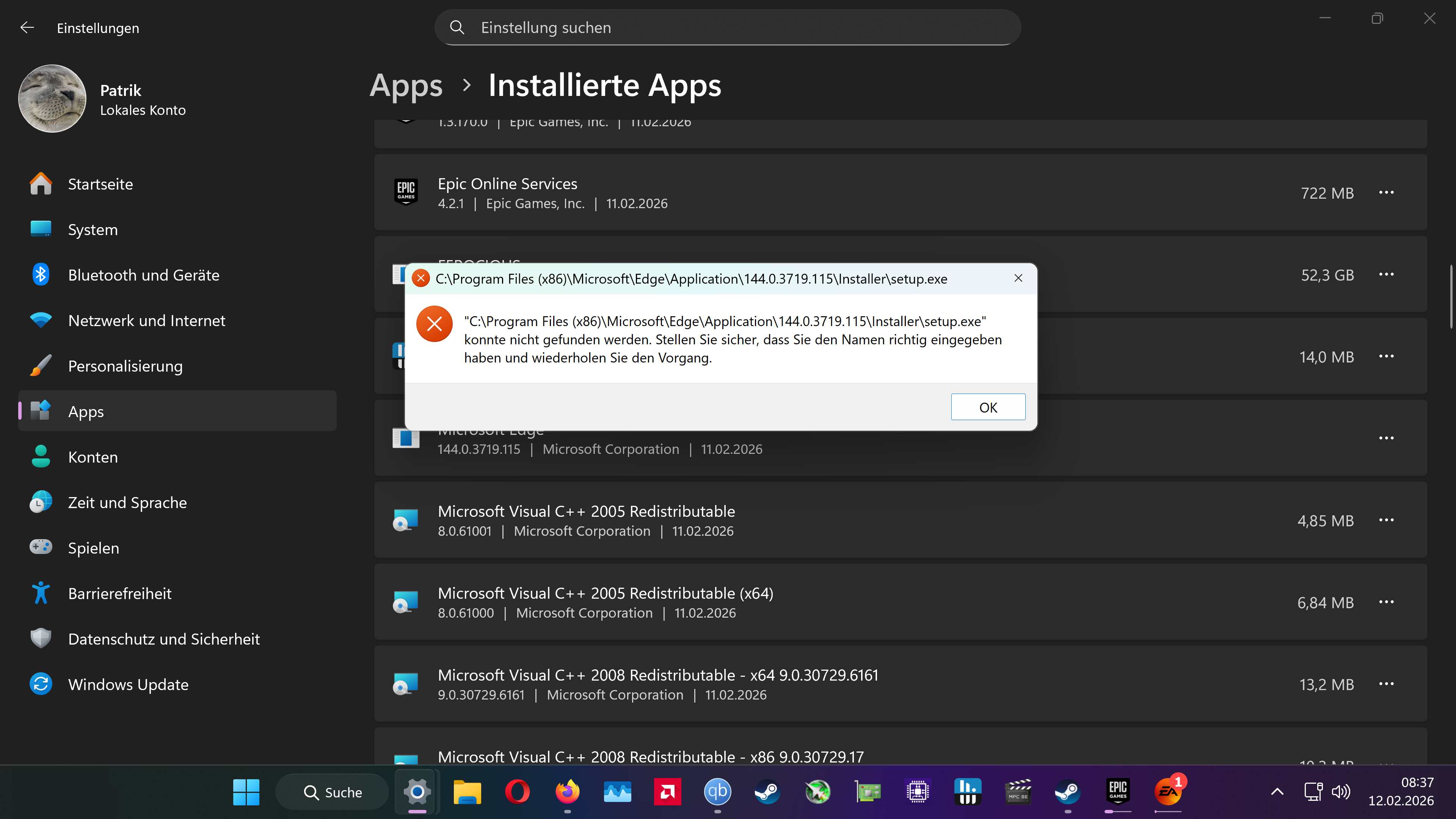Dismiss the error dialog with OK
Viewport: 1456px width, 819px height.
(988, 407)
